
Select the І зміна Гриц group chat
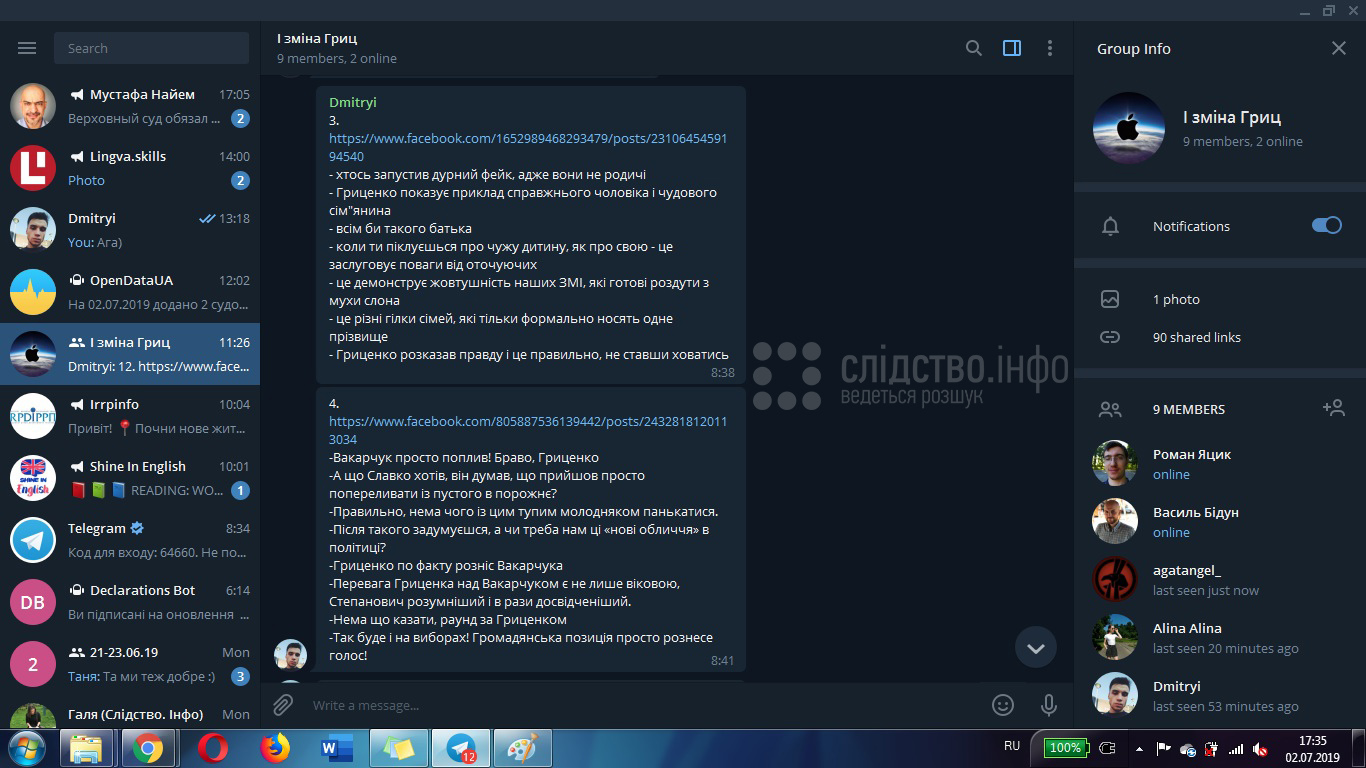click(x=130, y=354)
